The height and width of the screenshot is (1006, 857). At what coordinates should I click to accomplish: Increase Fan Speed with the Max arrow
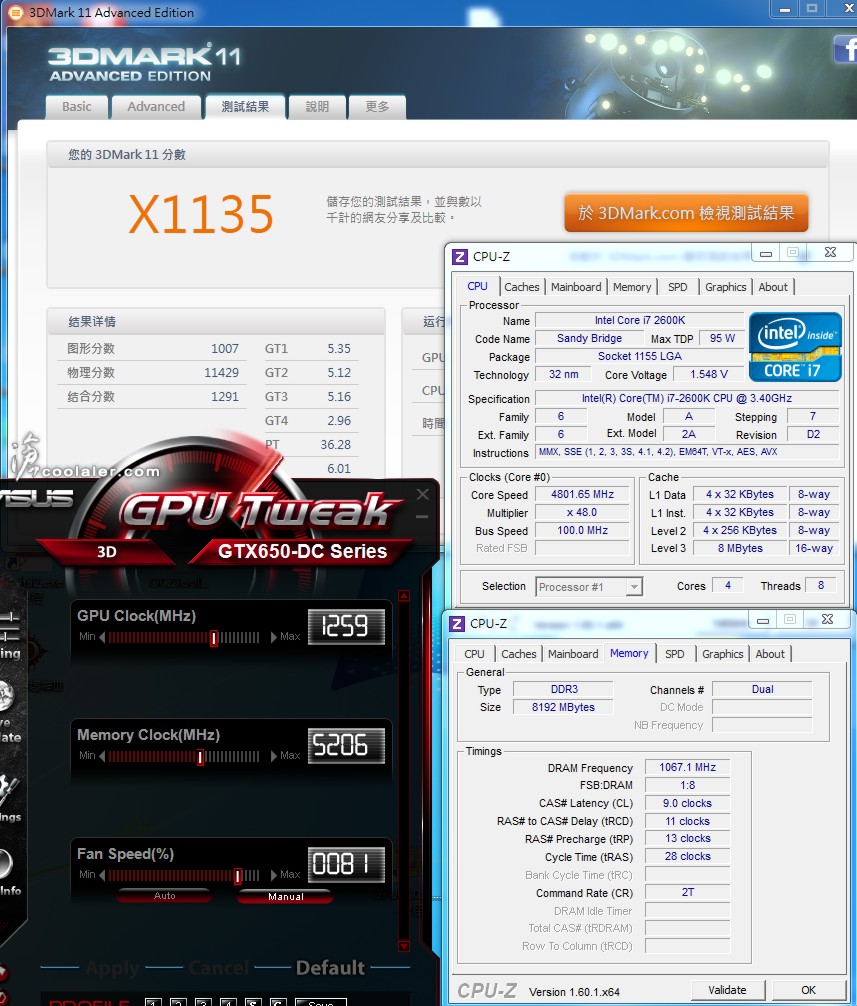(274, 875)
